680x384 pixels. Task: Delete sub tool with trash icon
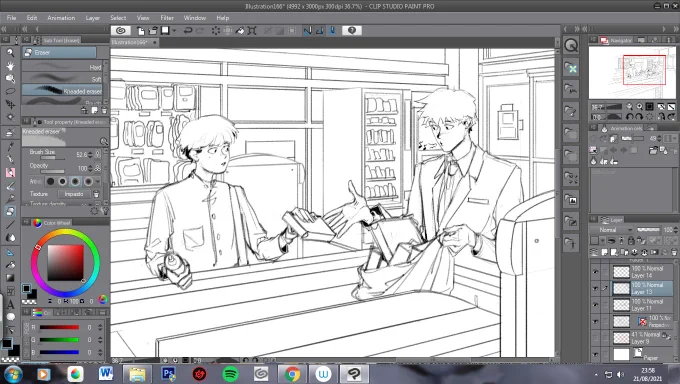(x=104, y=110)
